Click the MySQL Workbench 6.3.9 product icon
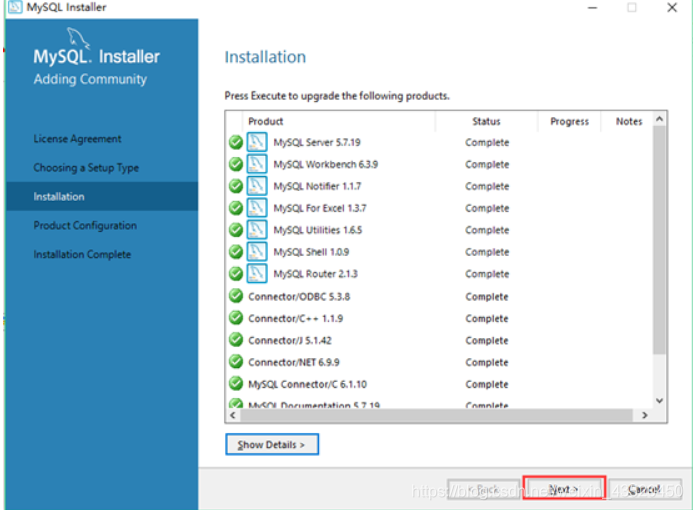This screenshot has height=510, width=693. [257, 164]
